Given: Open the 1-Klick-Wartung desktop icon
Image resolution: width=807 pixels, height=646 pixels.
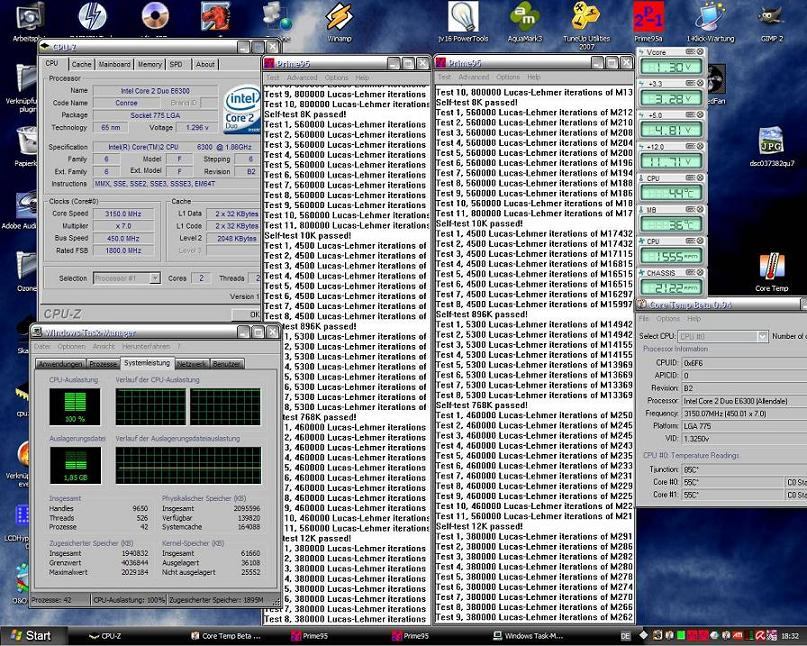Looking at the screenshot, I should 710,23.
